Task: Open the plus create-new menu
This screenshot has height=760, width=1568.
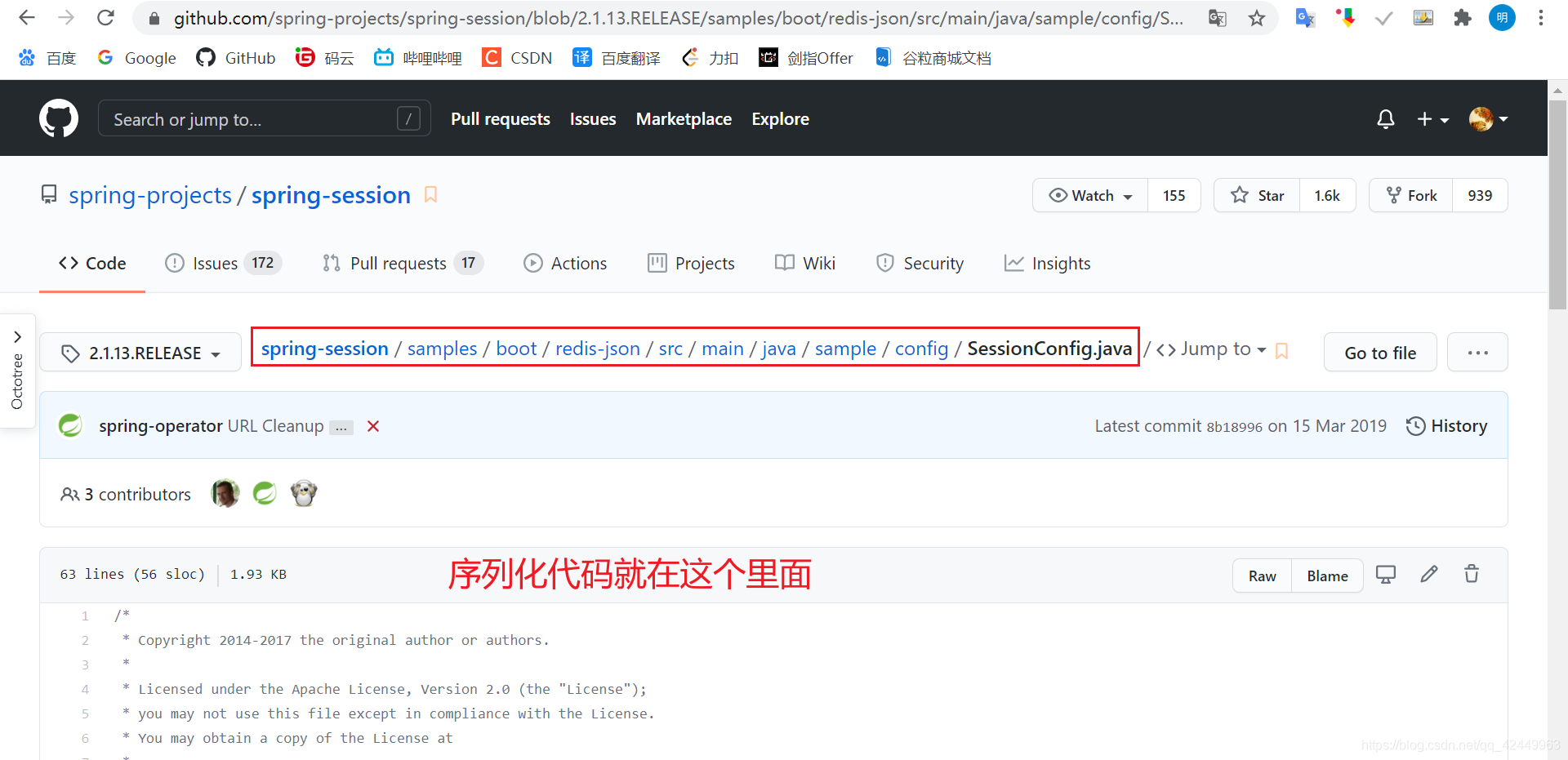Action: [x=1432, y=119]
